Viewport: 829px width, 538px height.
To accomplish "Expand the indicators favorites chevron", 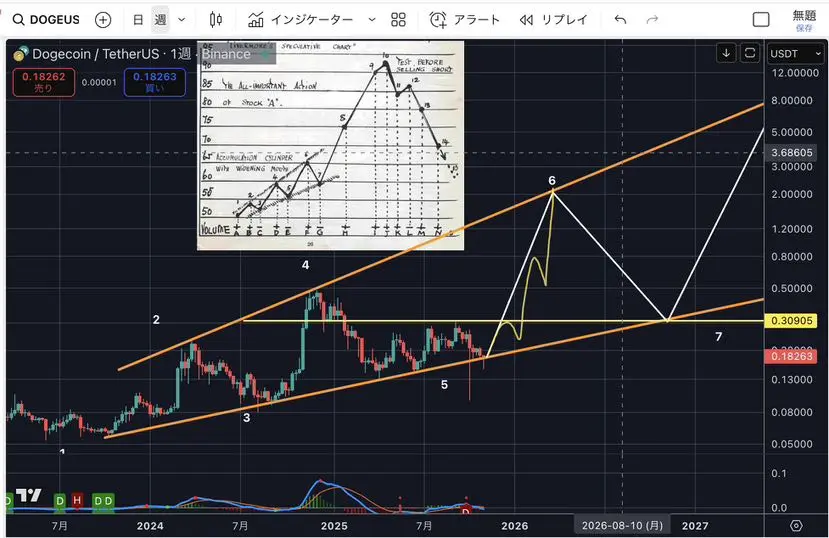I will pyautogui.click(x=372, y=20).
